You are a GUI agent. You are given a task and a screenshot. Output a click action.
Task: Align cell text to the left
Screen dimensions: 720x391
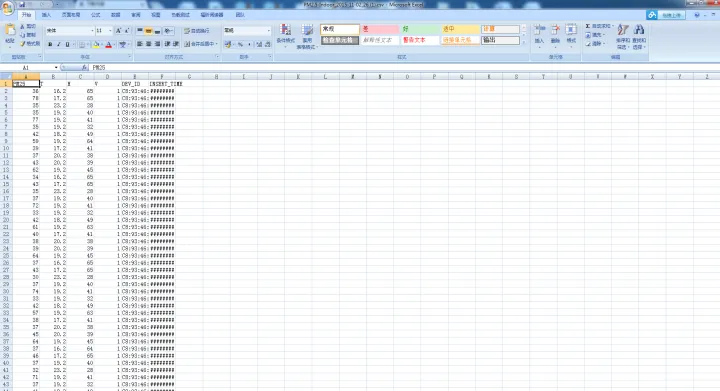point(140,44)
